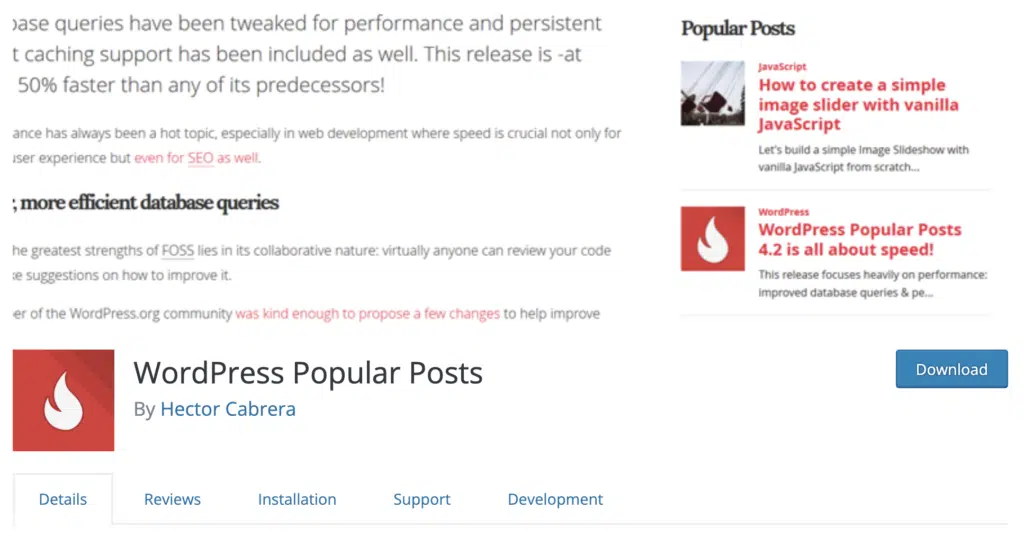Click the blue Download button
Viewport: 1024px width, 536px height.
coord(952,369)
